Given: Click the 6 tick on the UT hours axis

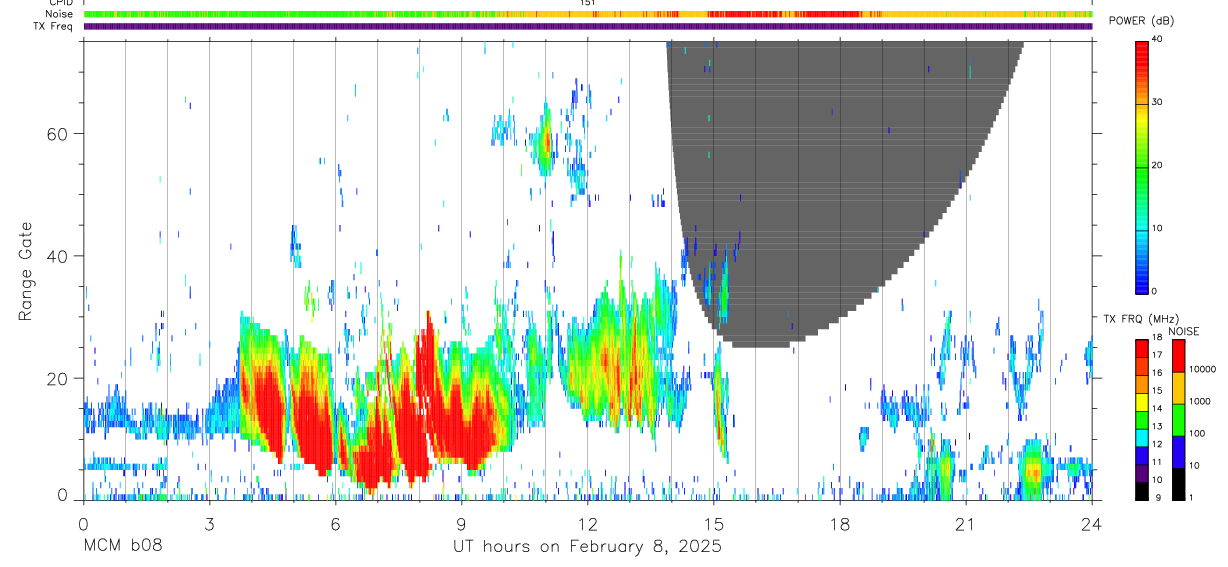Looking at the screenshot, I should pos(335,523).
